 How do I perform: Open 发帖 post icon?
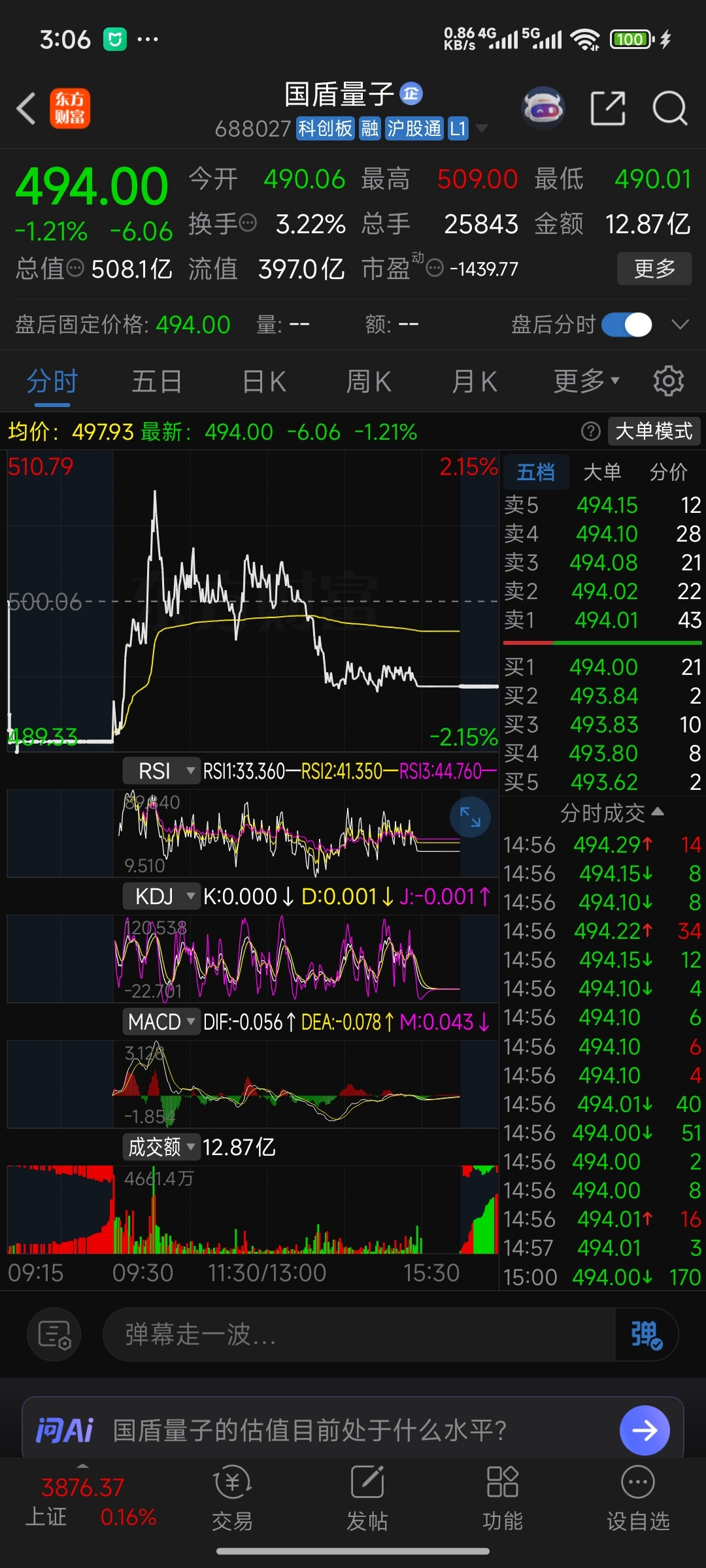(367, 1498)
